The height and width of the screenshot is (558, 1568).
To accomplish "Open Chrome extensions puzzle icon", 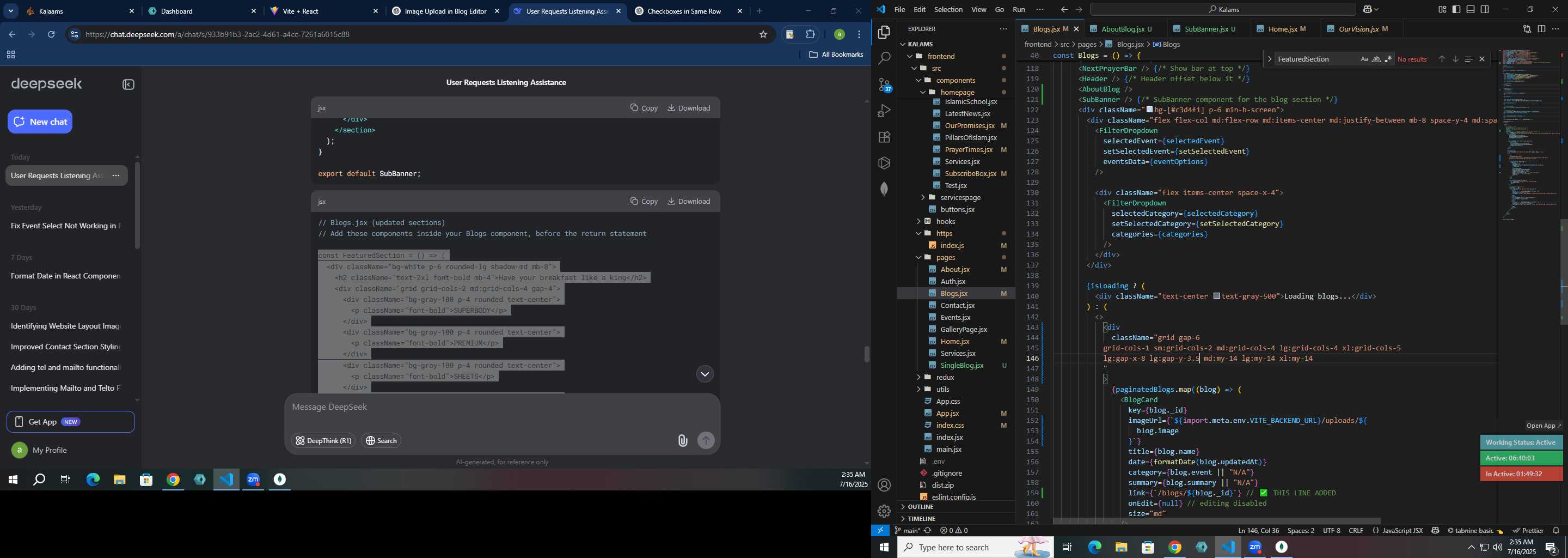I will point(810,35).
